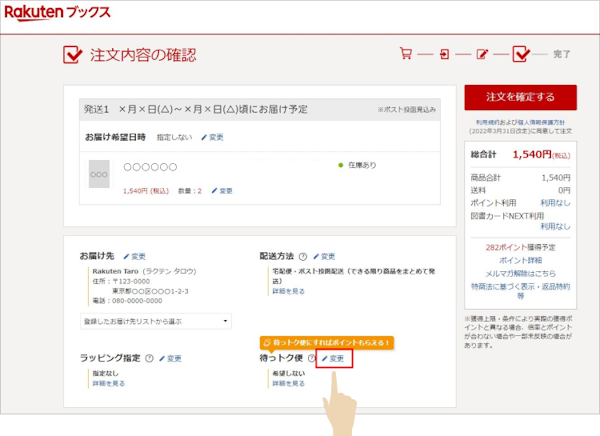Click 利用なし under 図書カードNEXT利用
The image size is (600, 436).
point(555,227)
